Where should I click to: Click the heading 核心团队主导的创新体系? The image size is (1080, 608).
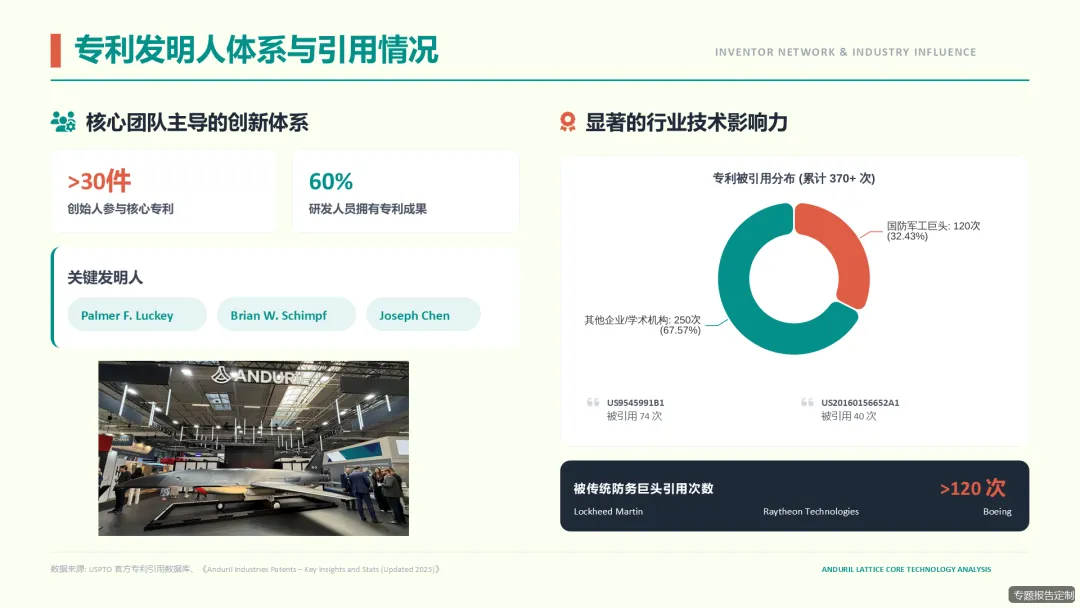197,123
